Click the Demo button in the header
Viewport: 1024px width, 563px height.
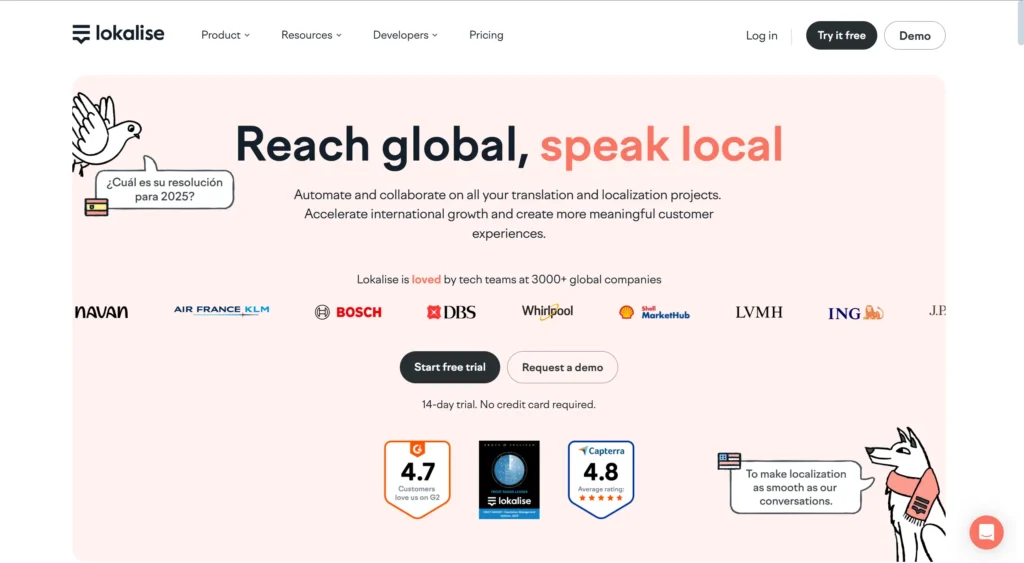pos(914,36)
